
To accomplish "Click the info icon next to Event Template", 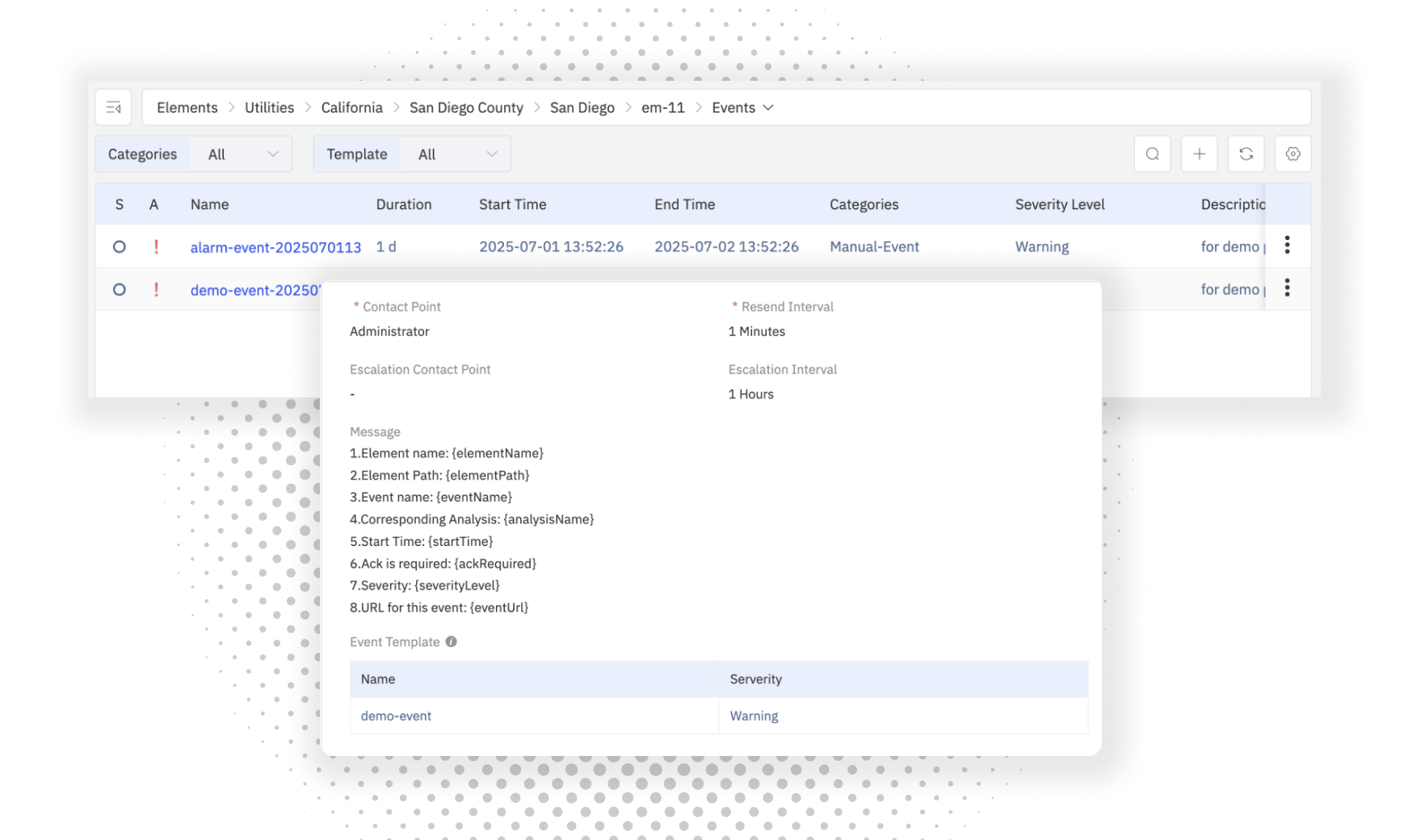I will (x=452, y=641).
